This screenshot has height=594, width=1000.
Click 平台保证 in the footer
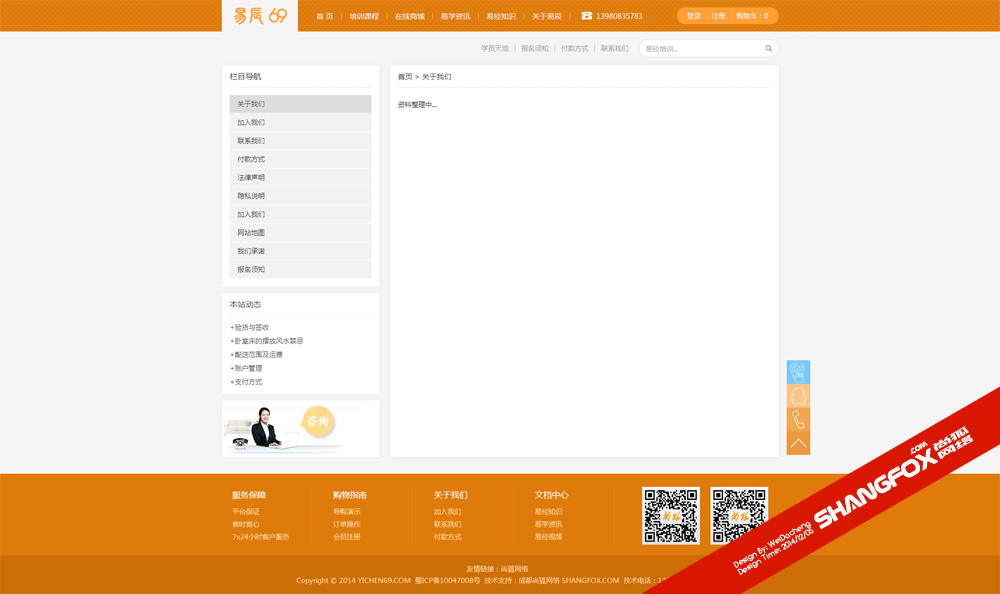tap(246, 512)
